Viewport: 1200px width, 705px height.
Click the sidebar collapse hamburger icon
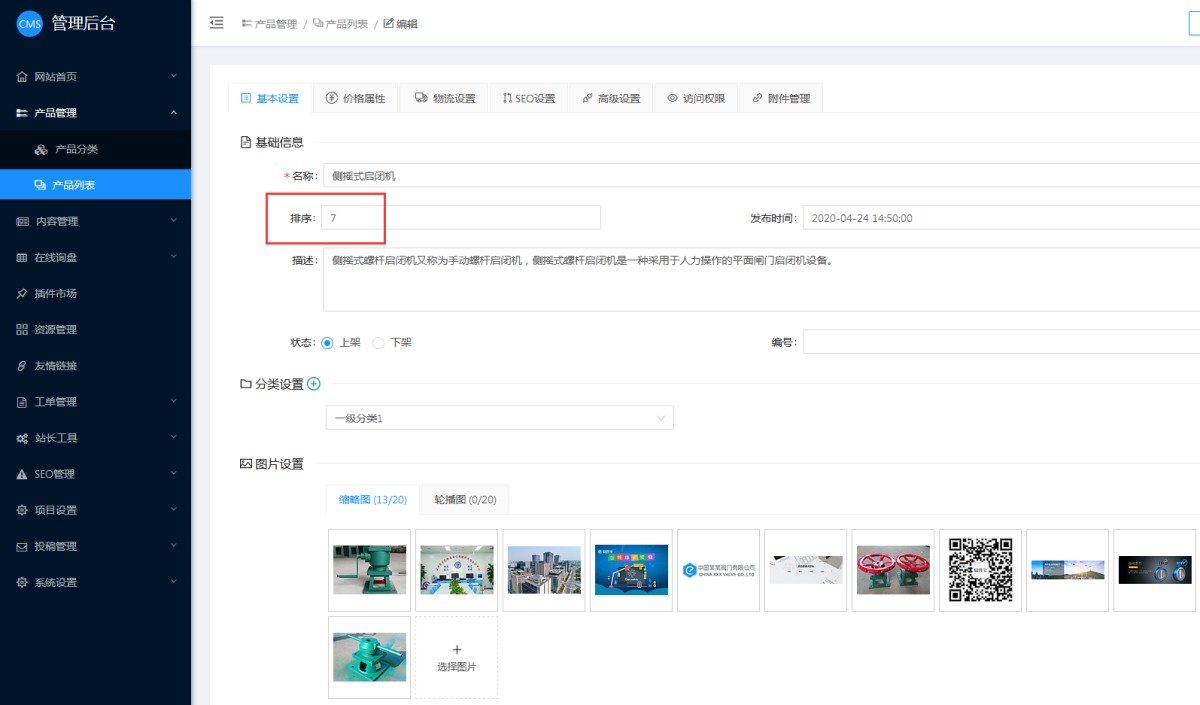pos(216,23)
